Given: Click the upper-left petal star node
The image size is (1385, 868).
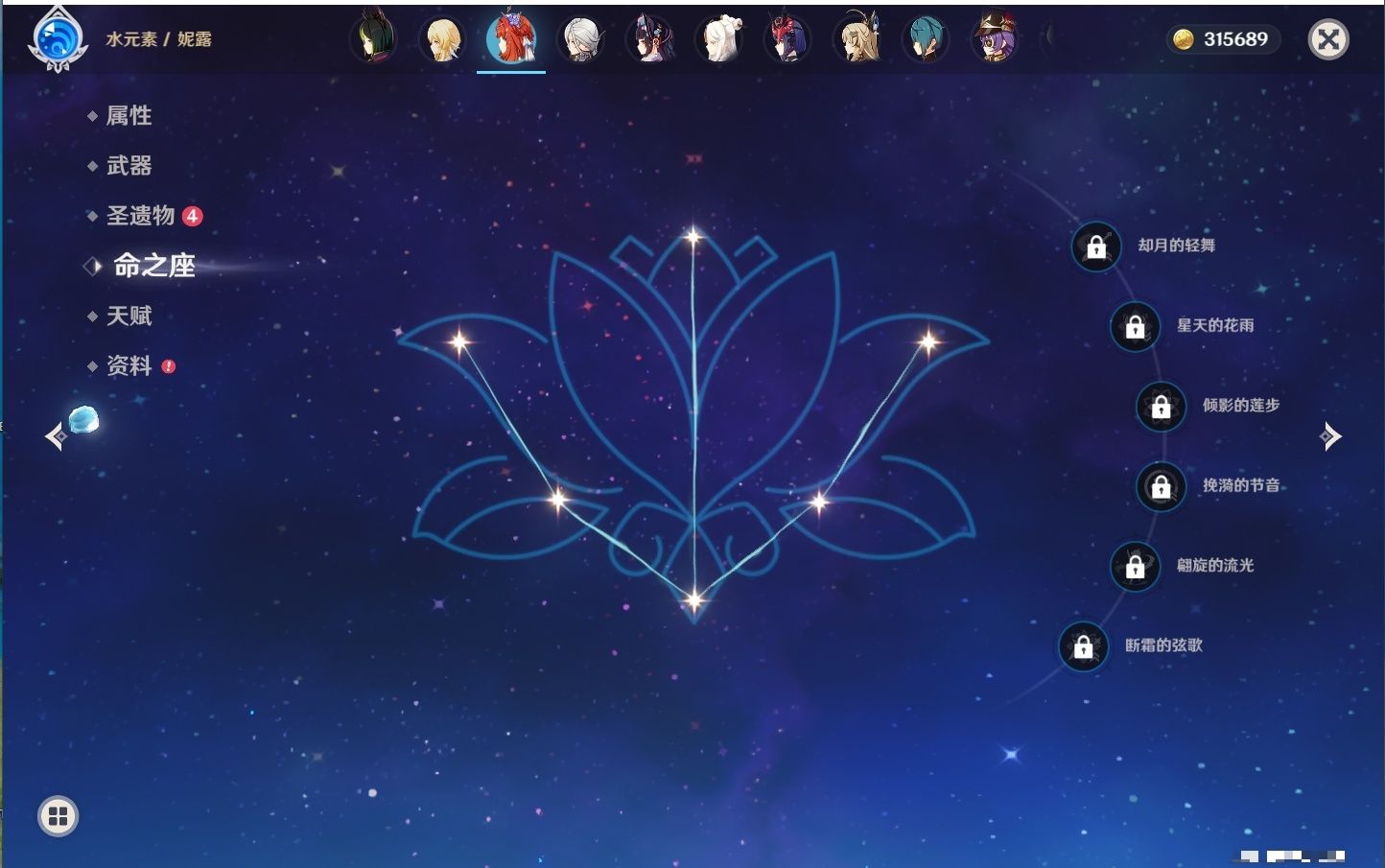Looking at the screenshot, I should tap(459, 340).
